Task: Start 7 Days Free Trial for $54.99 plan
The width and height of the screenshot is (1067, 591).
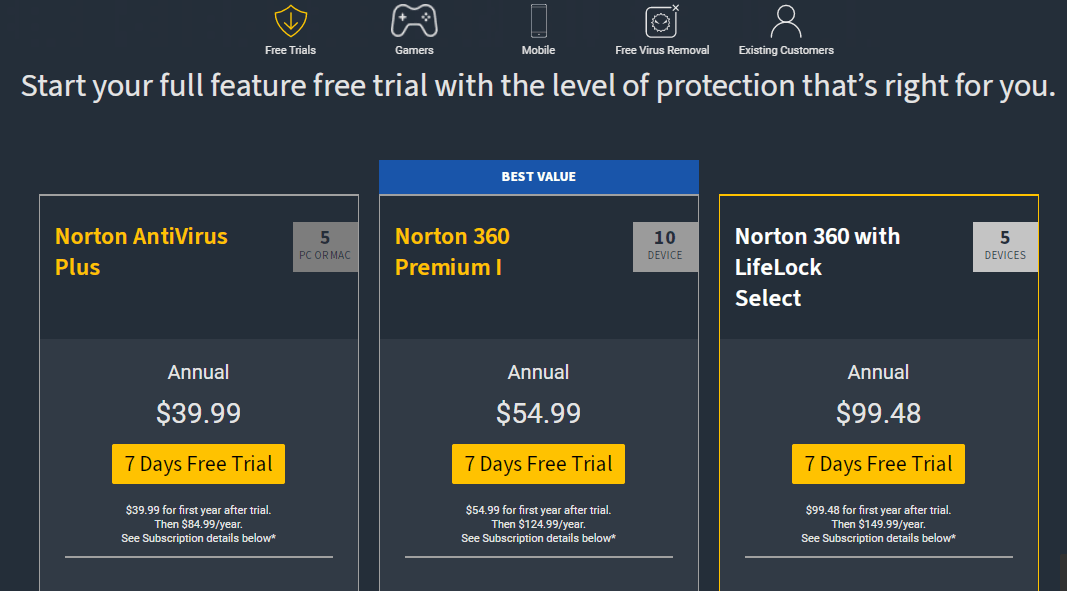Action: tap(538, 464)
